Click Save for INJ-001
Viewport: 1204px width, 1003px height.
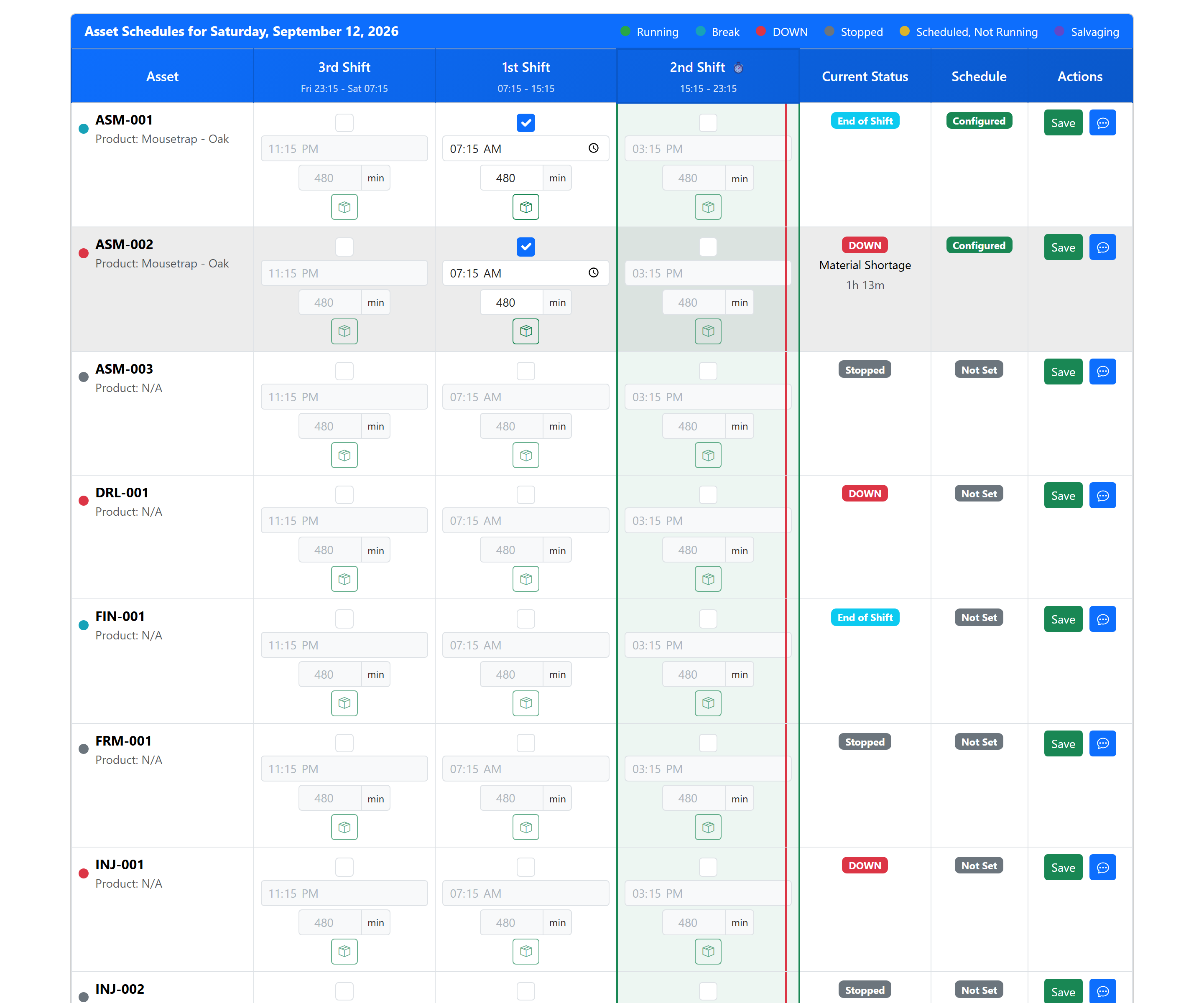(x=1063, y=867)
